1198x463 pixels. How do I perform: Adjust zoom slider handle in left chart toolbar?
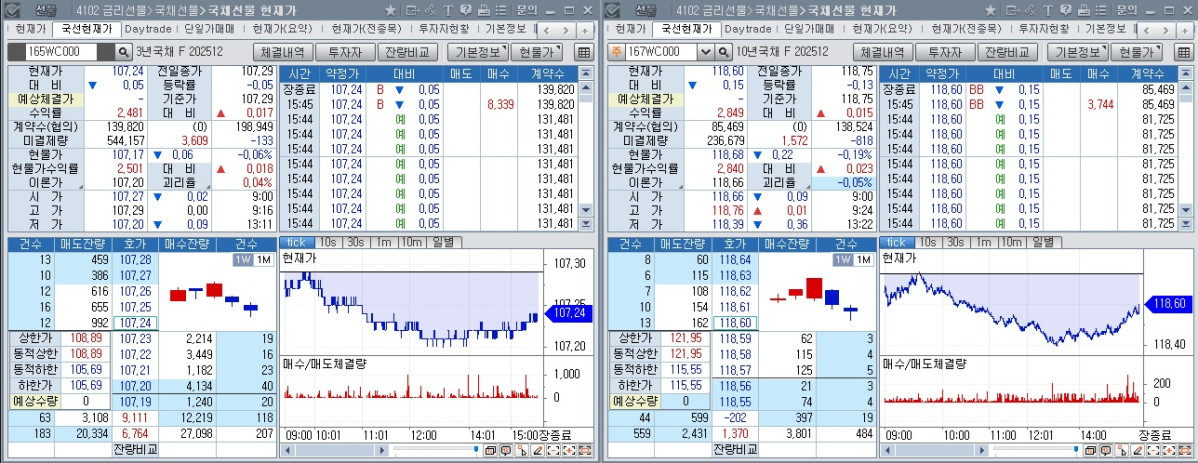tap(476, 449)
